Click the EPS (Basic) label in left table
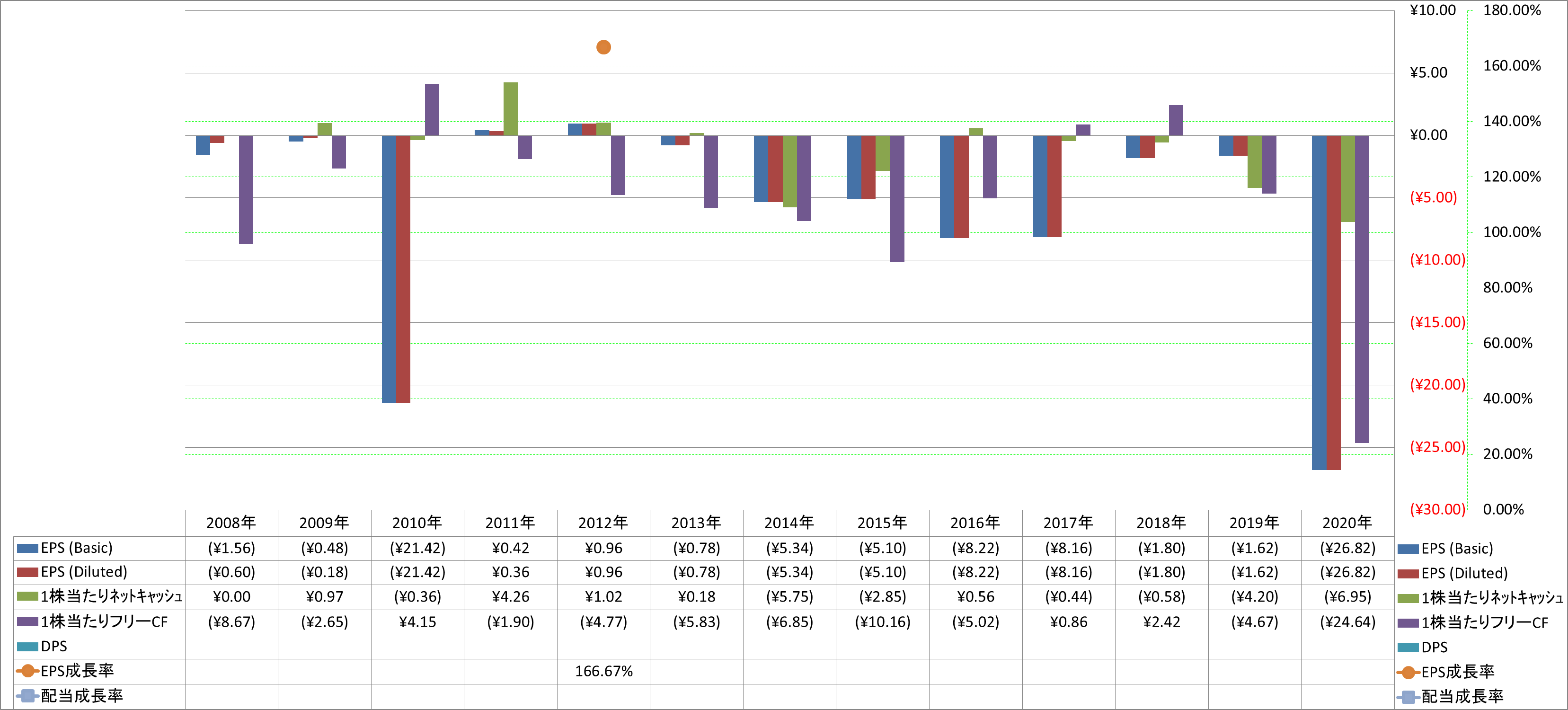 [x=77, y=548]
